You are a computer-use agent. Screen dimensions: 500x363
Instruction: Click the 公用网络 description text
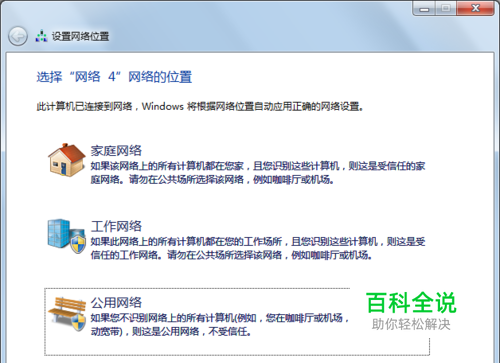pos(220,325)
